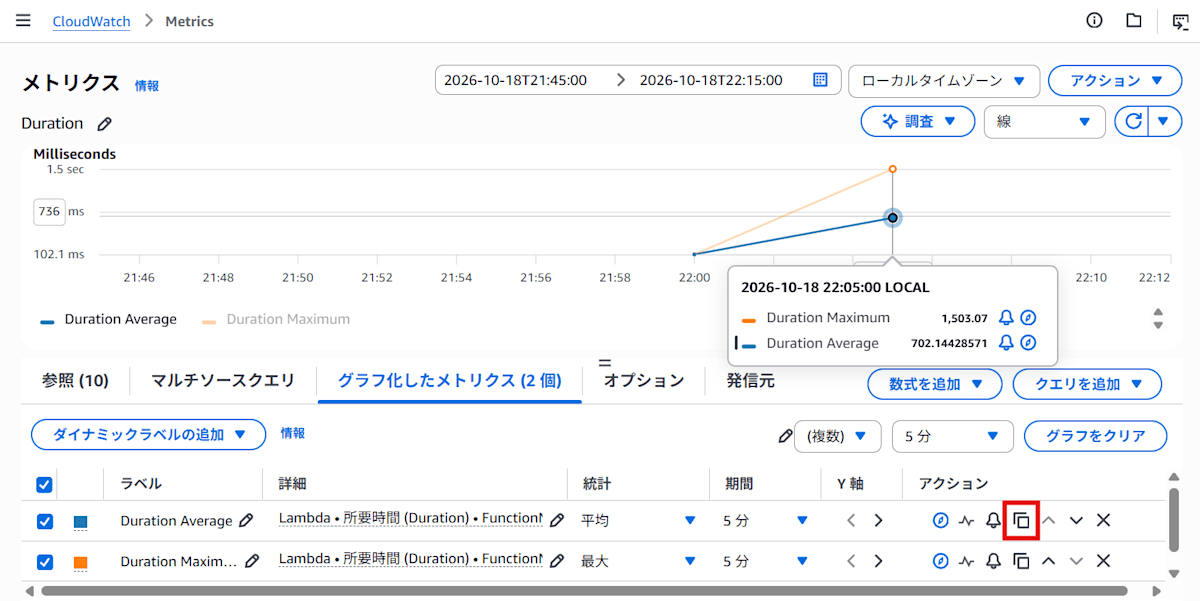Click the blue Duration Average color swatch

click(x=80, y=521)
